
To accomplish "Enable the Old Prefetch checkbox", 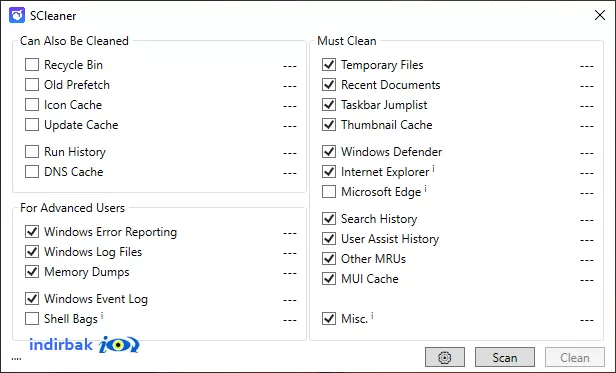I will (x=32, y=85).
